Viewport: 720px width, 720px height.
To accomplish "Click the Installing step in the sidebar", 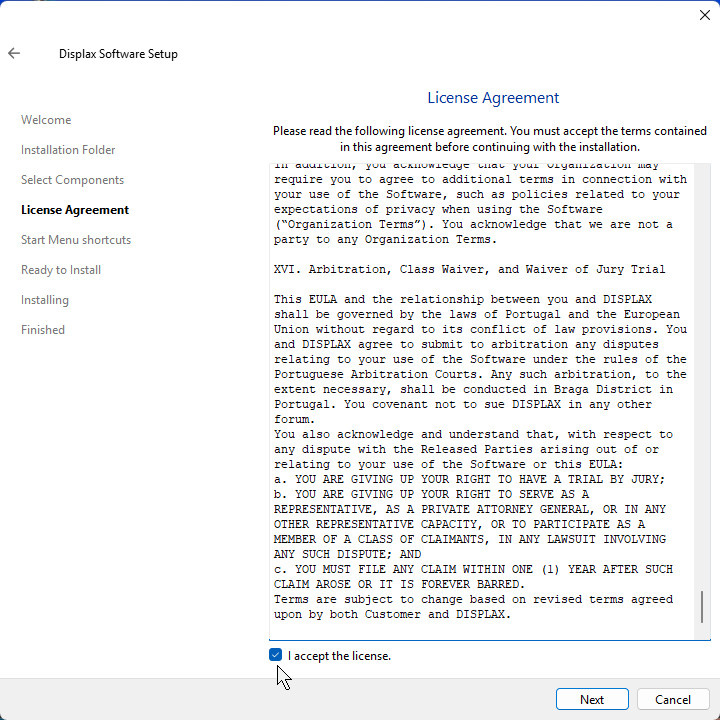I will click(45, 300).
